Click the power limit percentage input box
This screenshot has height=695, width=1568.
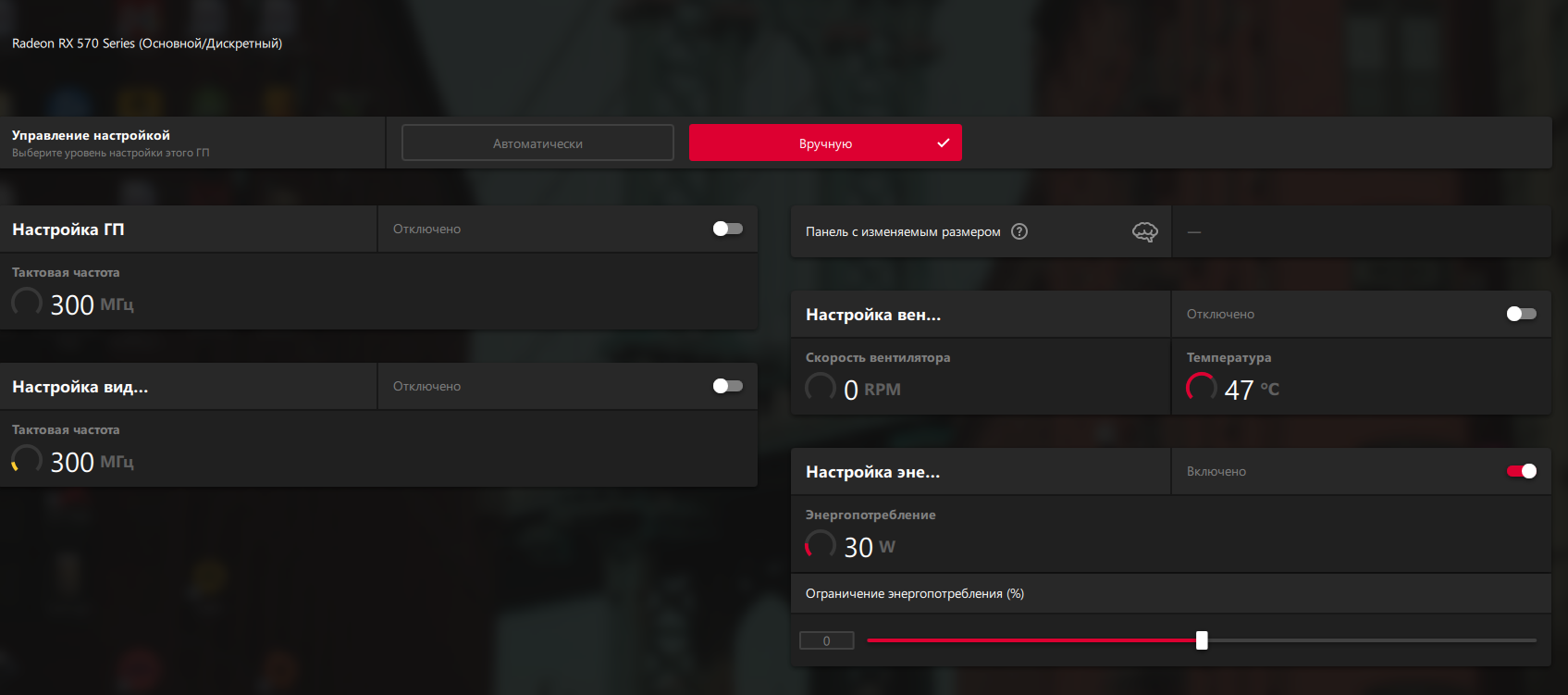[826, 640]
